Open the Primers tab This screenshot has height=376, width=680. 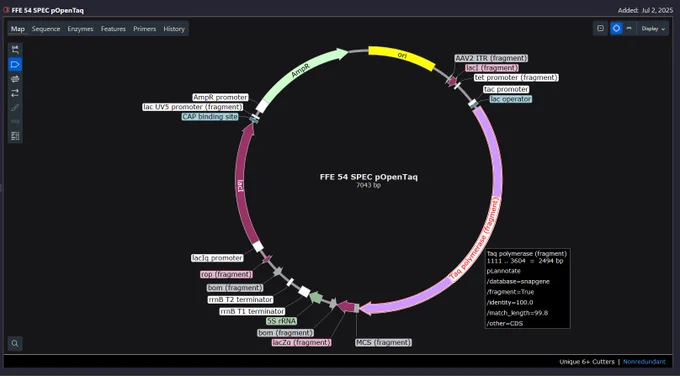coord(144,29)
